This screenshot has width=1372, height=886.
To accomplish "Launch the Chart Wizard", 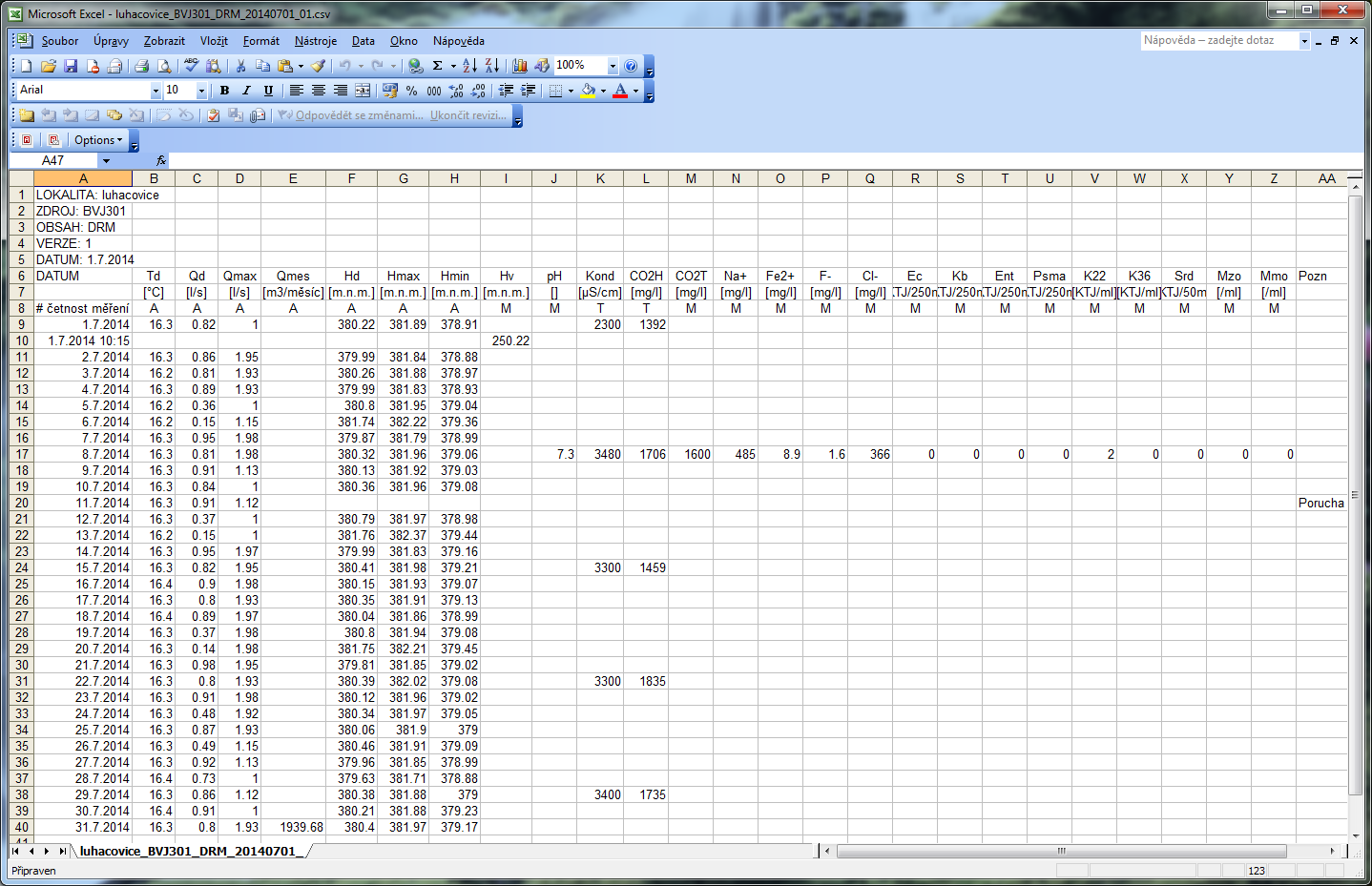I will (x=520, y=66).
